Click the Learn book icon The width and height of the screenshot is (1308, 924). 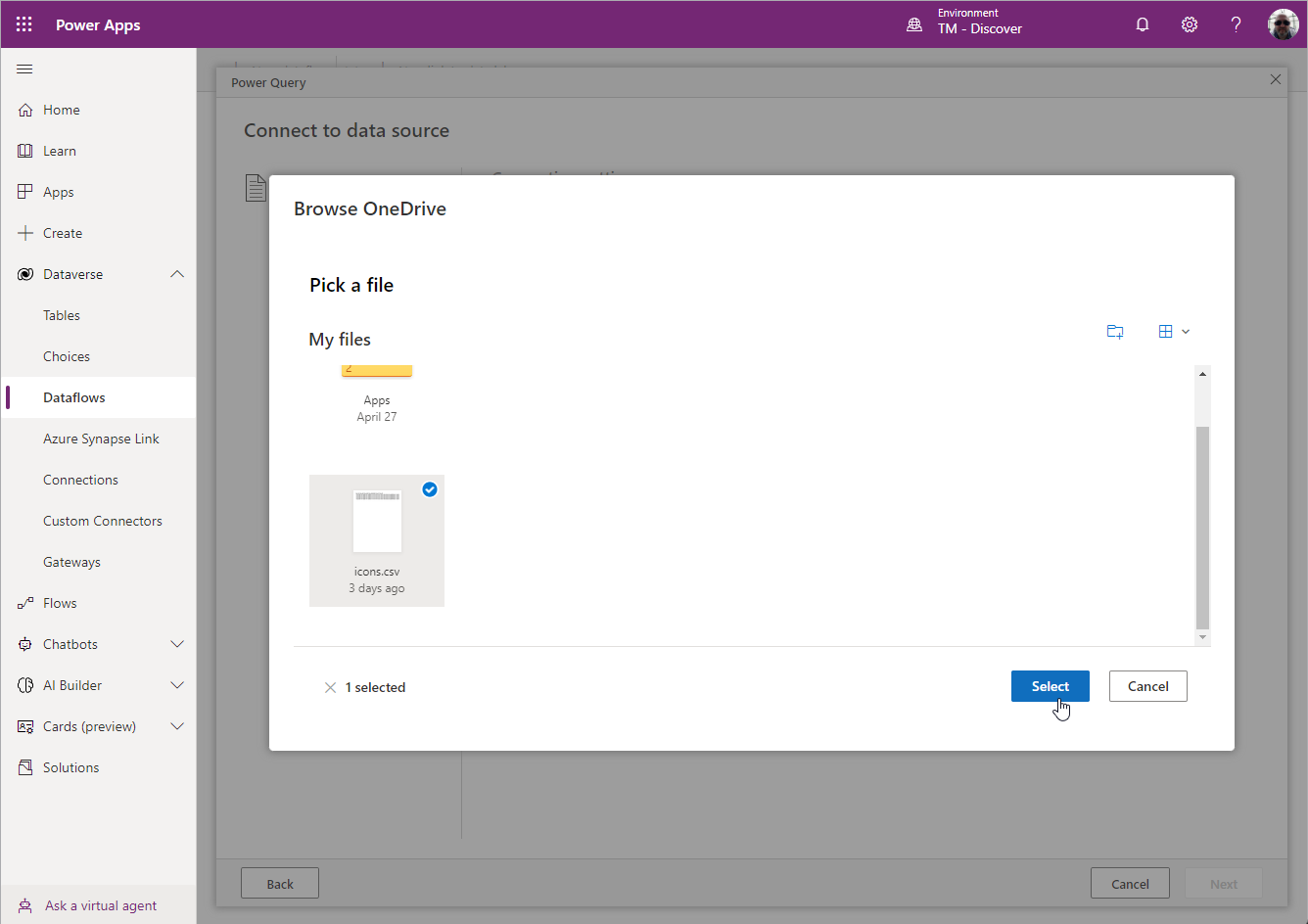tap(25, 151)
